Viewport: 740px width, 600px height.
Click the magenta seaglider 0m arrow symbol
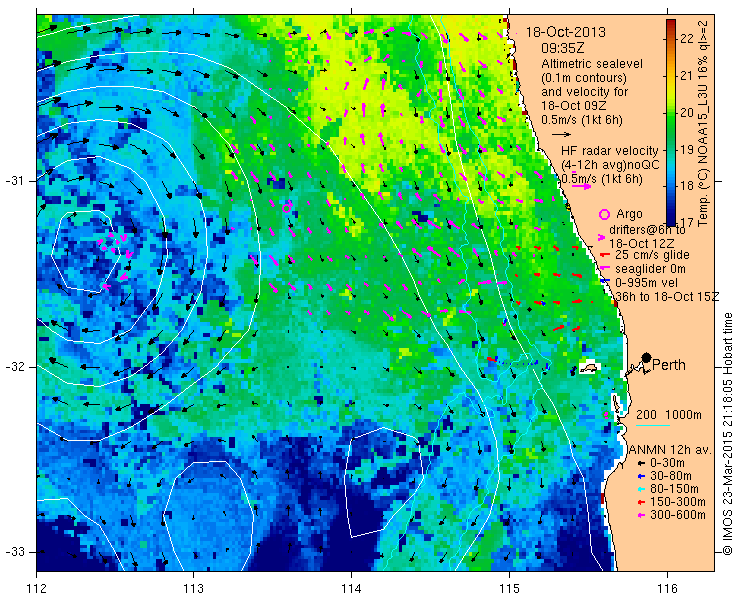pyautogui.click(x=604, y=269)
